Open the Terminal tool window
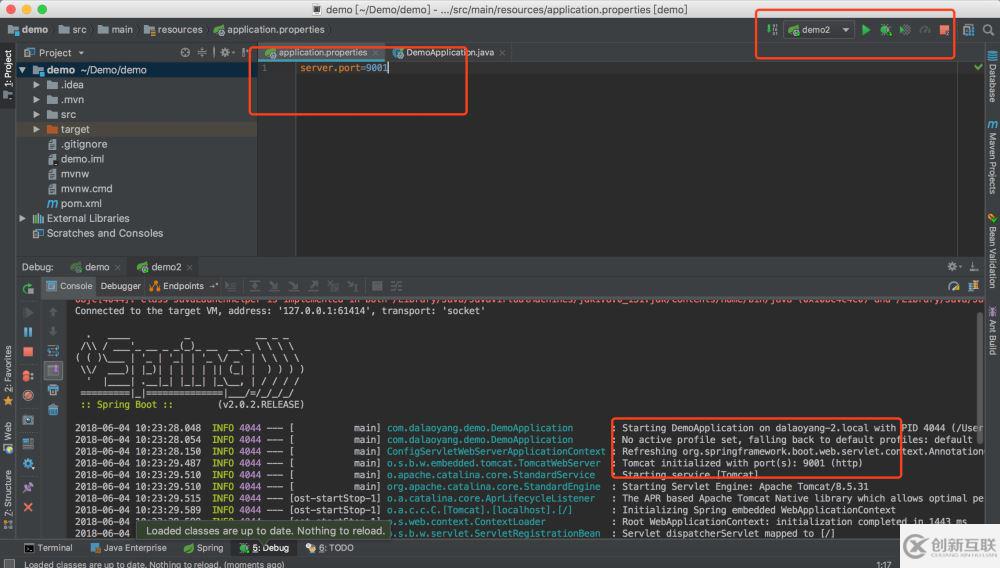The image size is (1000, 568). (x=48, y=548)
